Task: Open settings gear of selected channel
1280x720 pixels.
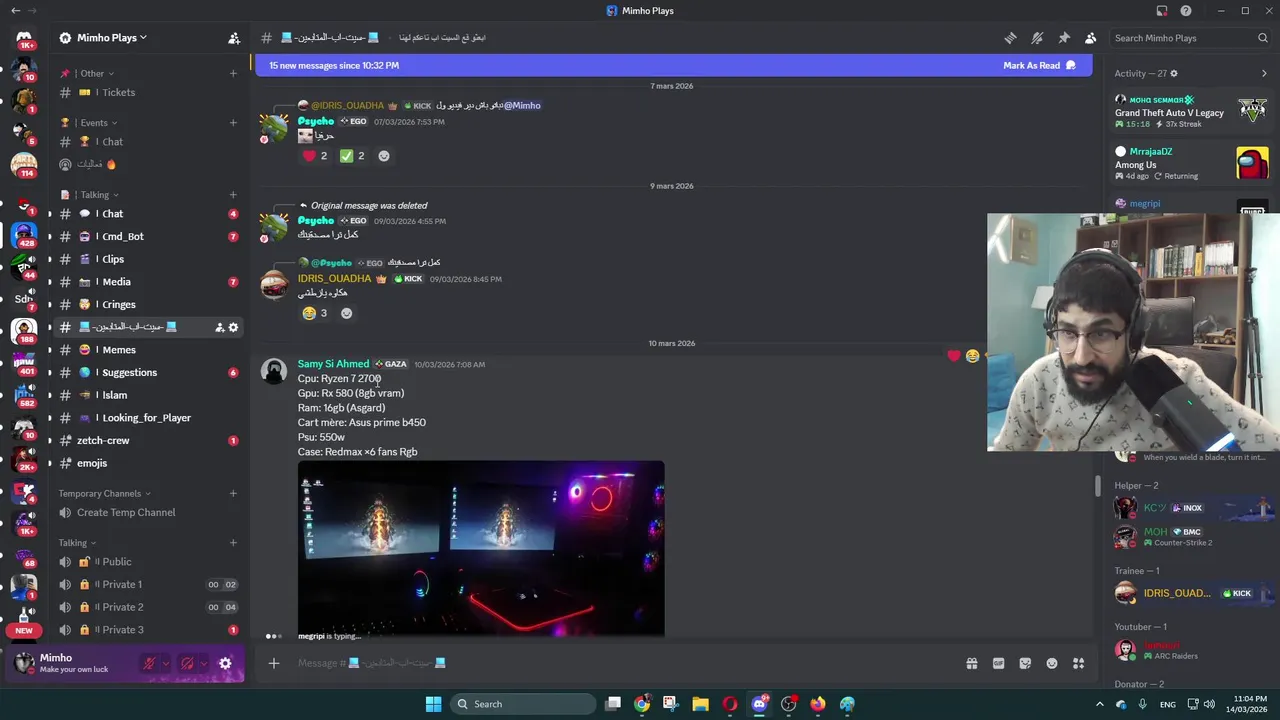Action: pos(234,327)
